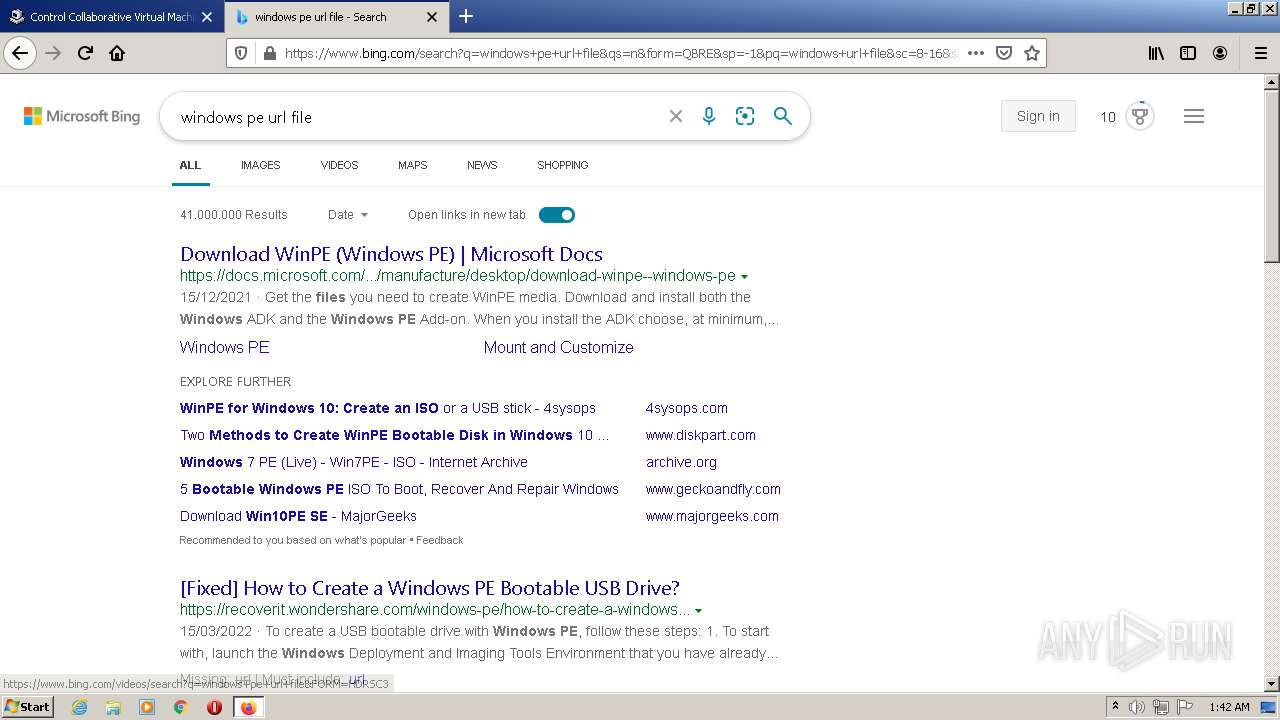Open the volume control in the tray
The width and height of the screenshot is (1280, 720).
[1137, 707]
